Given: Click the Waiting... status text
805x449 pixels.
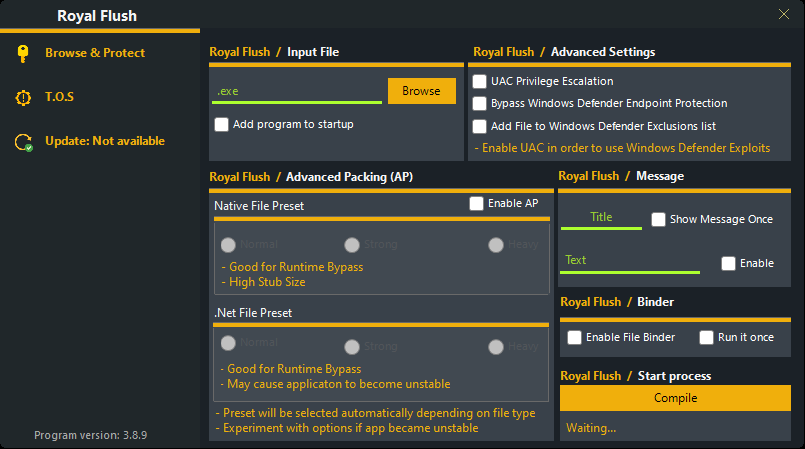Looking at the screenshot, I should click(591, 428).
